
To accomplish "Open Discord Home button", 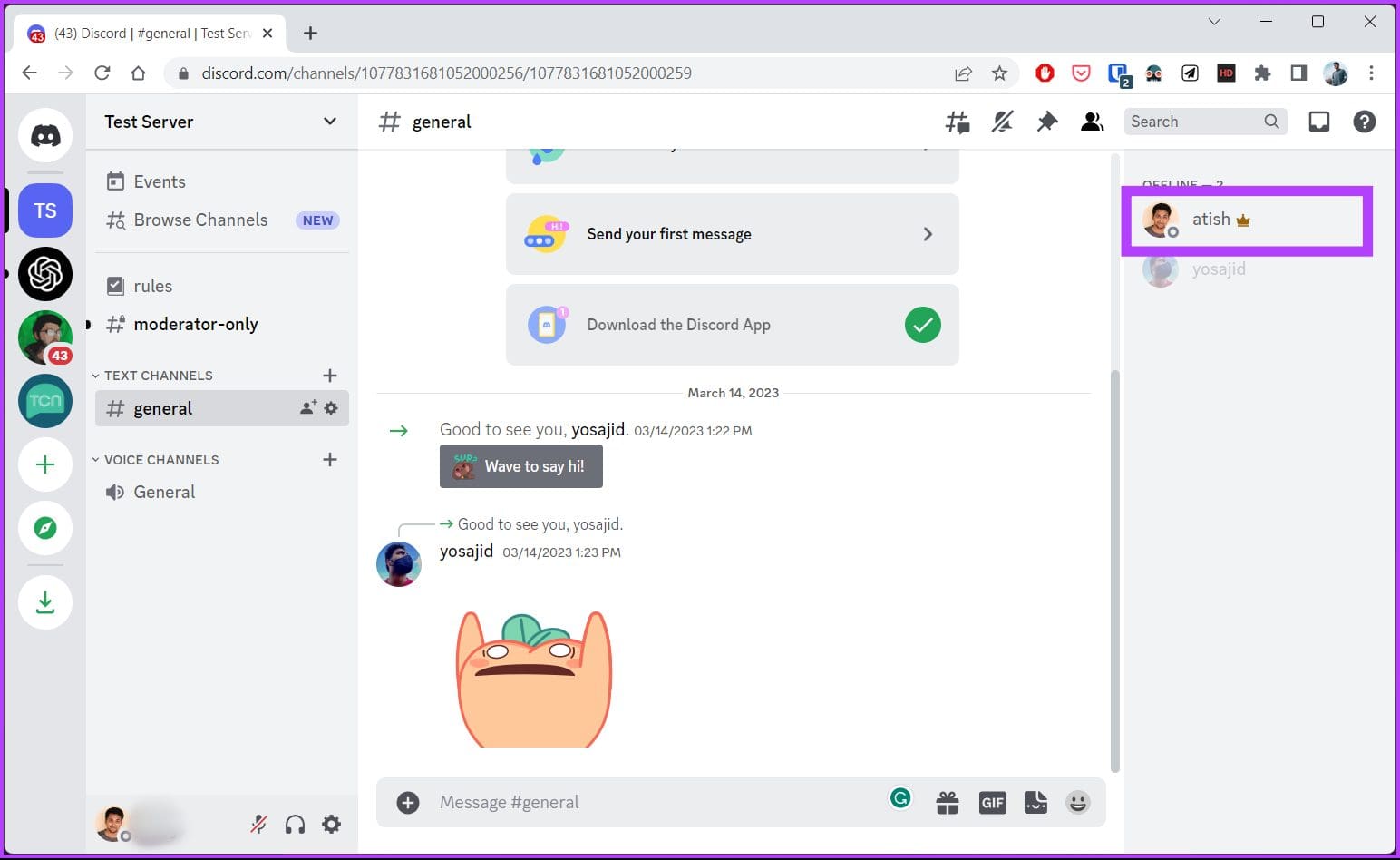I will [x=45, y=134].
